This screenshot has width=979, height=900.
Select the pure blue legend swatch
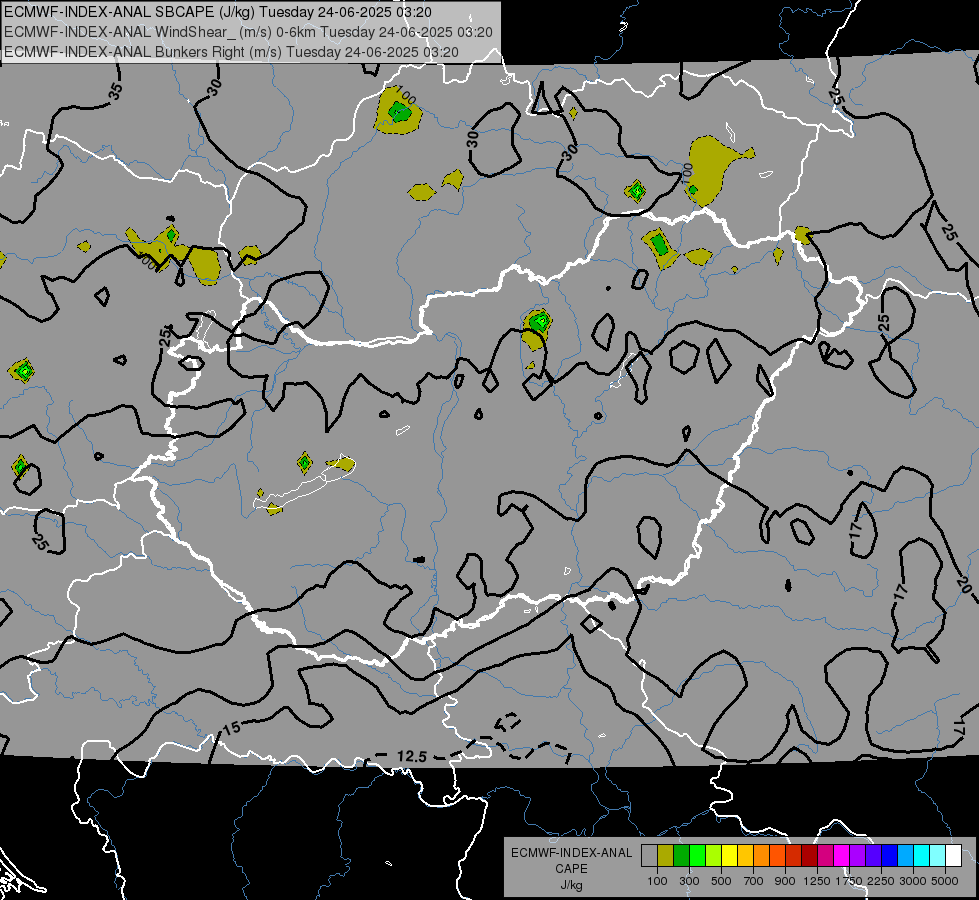click(x=890, y=856)
